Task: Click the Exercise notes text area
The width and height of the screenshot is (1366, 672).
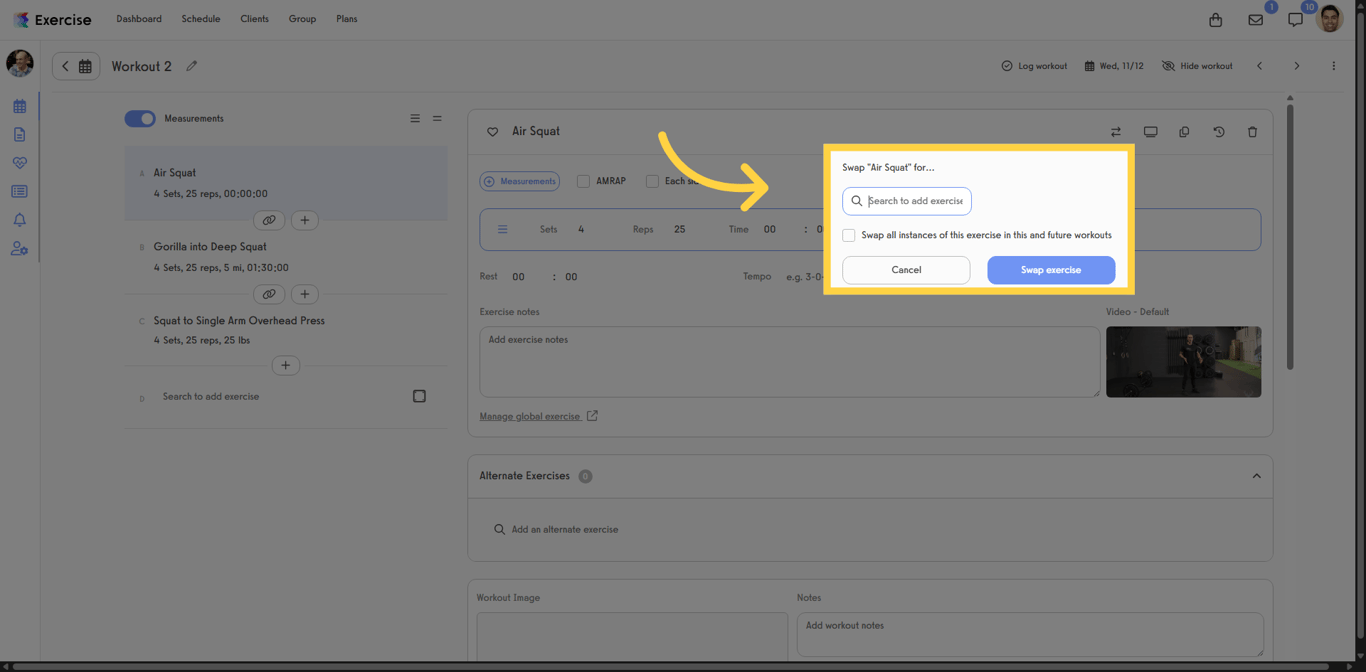Action: click(789, 362)
